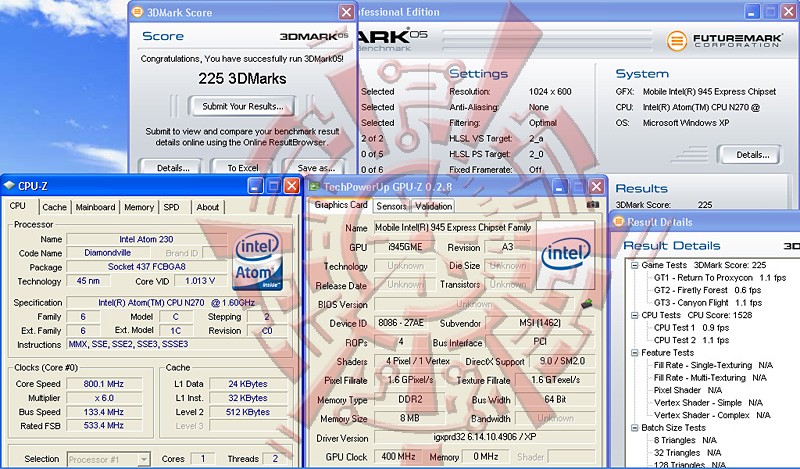This screenshot has height=469, width=800.
Task: Minimize the 3DMark05 Professional Edition window
Action: click(x=752, y=12)
